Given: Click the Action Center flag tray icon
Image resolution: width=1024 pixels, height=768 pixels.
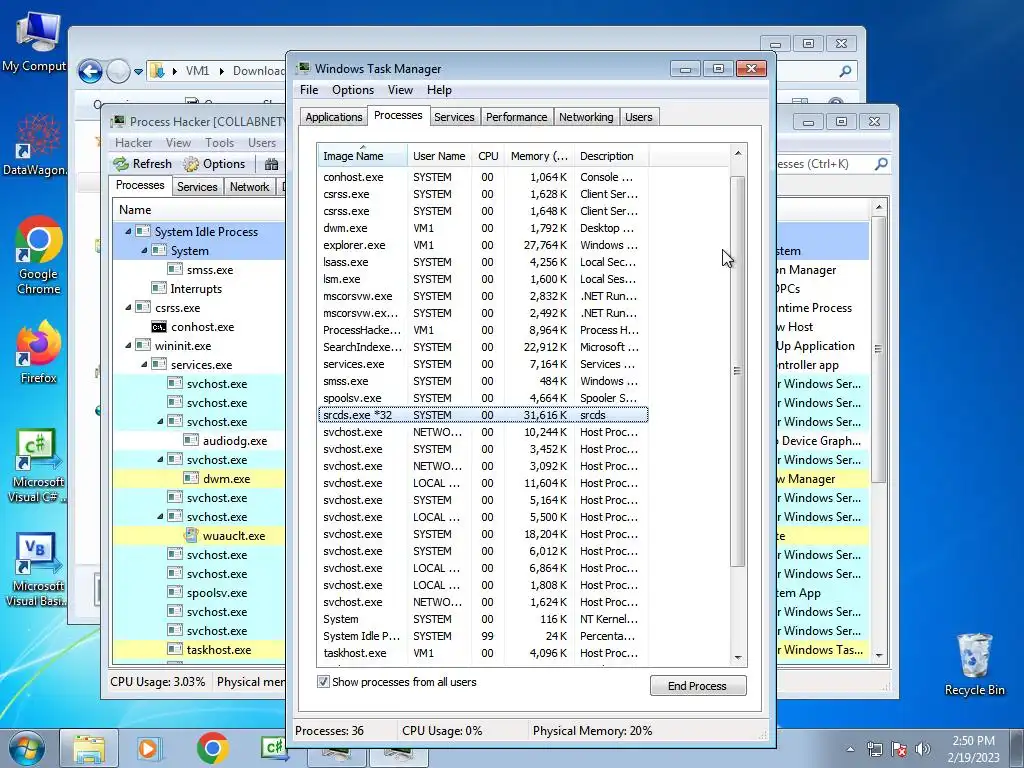Looking at the screenshot, I should [x=899, y=749].
